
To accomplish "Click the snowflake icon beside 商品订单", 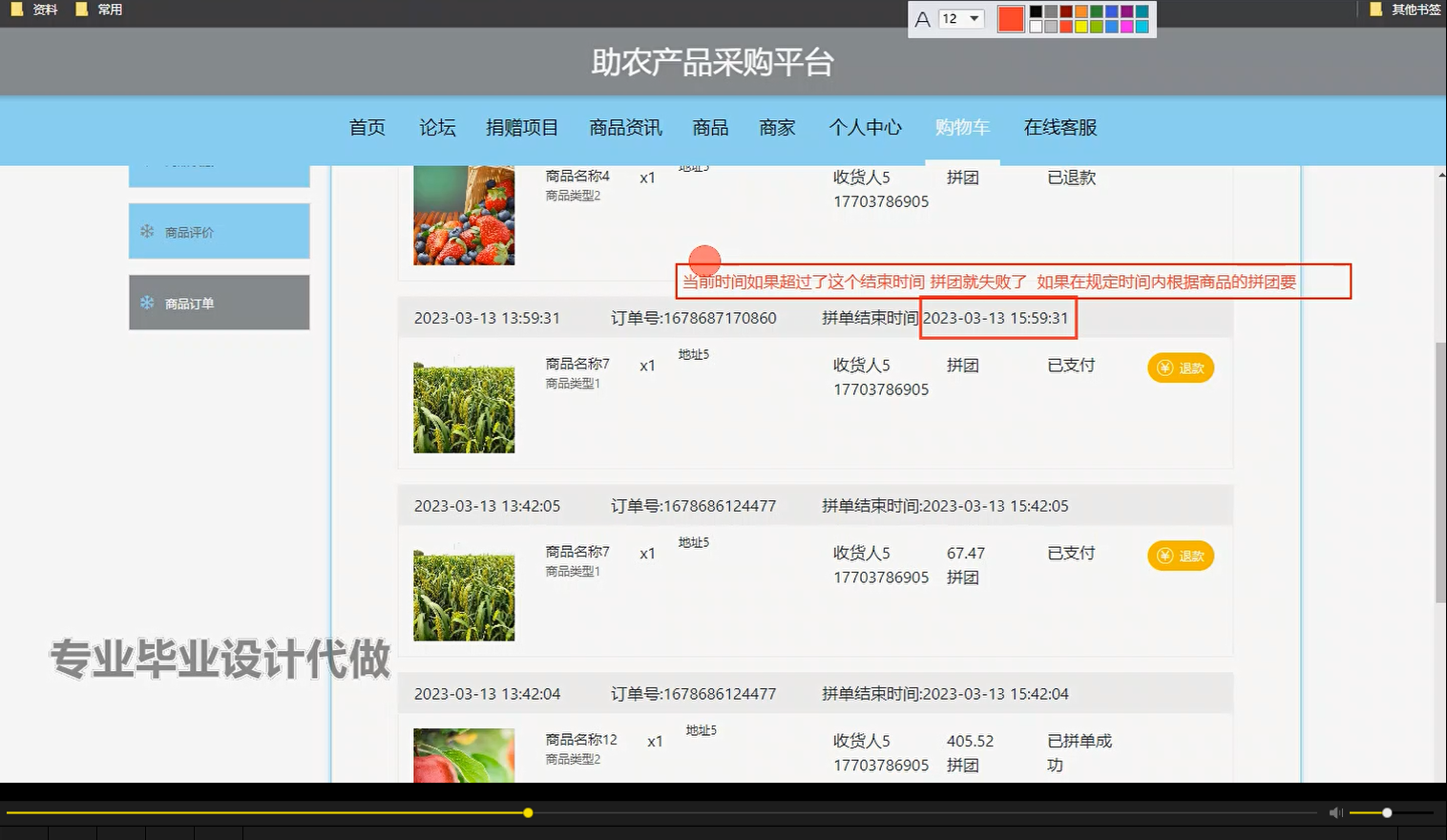I will click(146, 302).
